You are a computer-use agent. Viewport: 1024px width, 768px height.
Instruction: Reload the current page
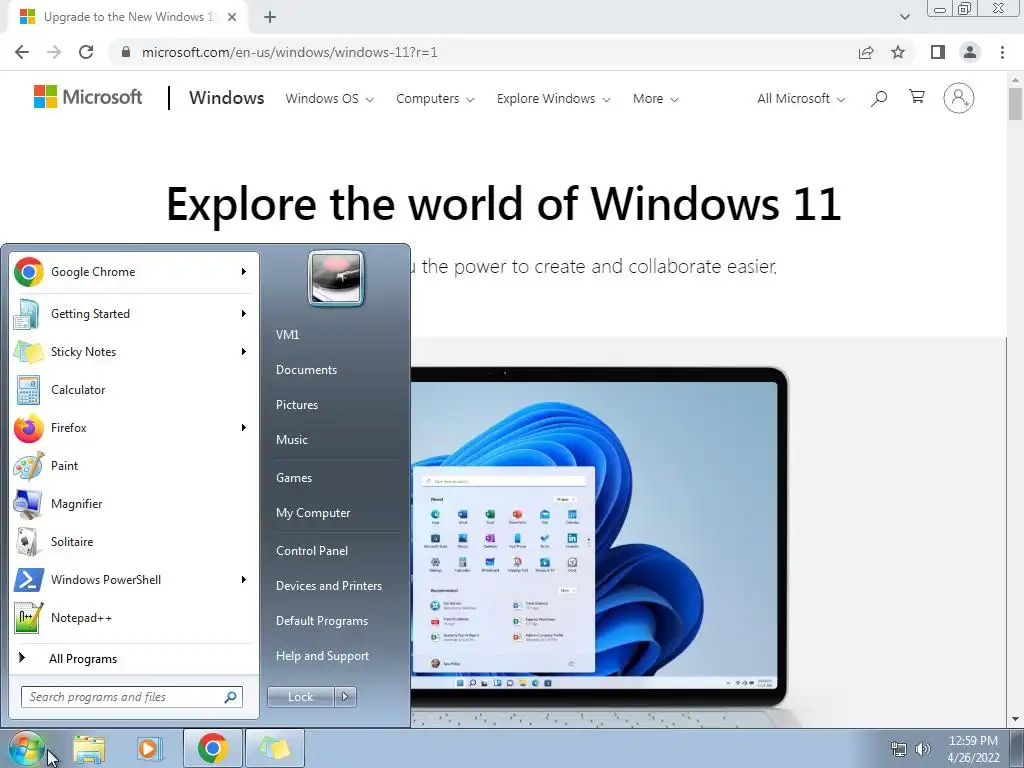[x=86, y=52]
